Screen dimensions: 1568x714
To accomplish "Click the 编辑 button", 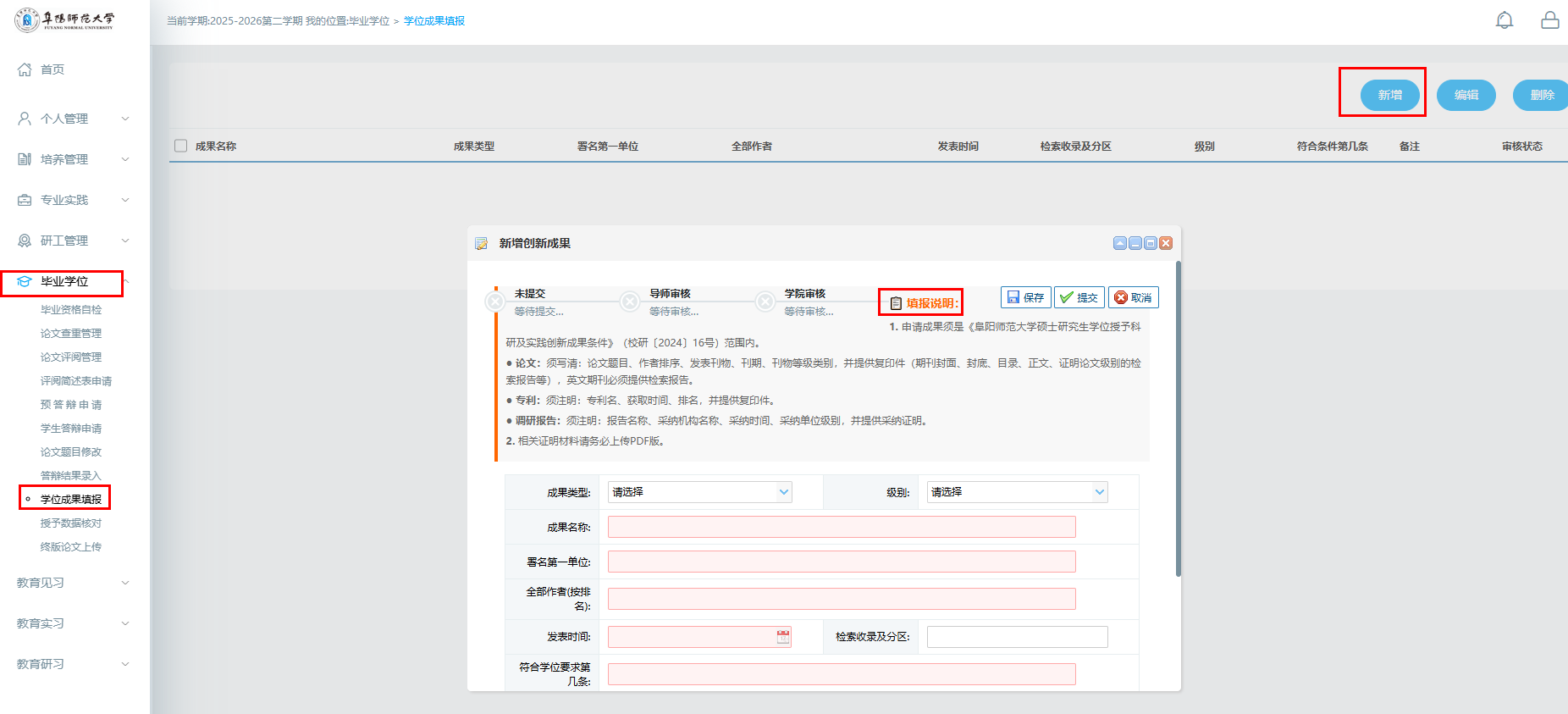I will point(1466,95).
